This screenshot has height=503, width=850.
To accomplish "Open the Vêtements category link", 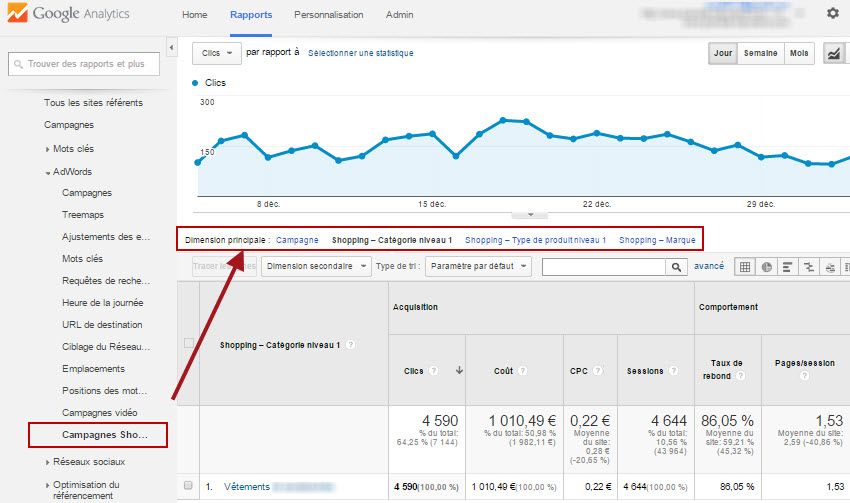I will 247,487.
